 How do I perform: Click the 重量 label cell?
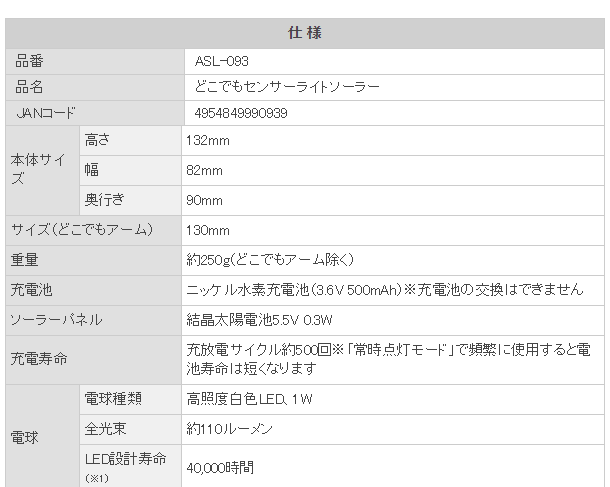click(x=93, y=260)
